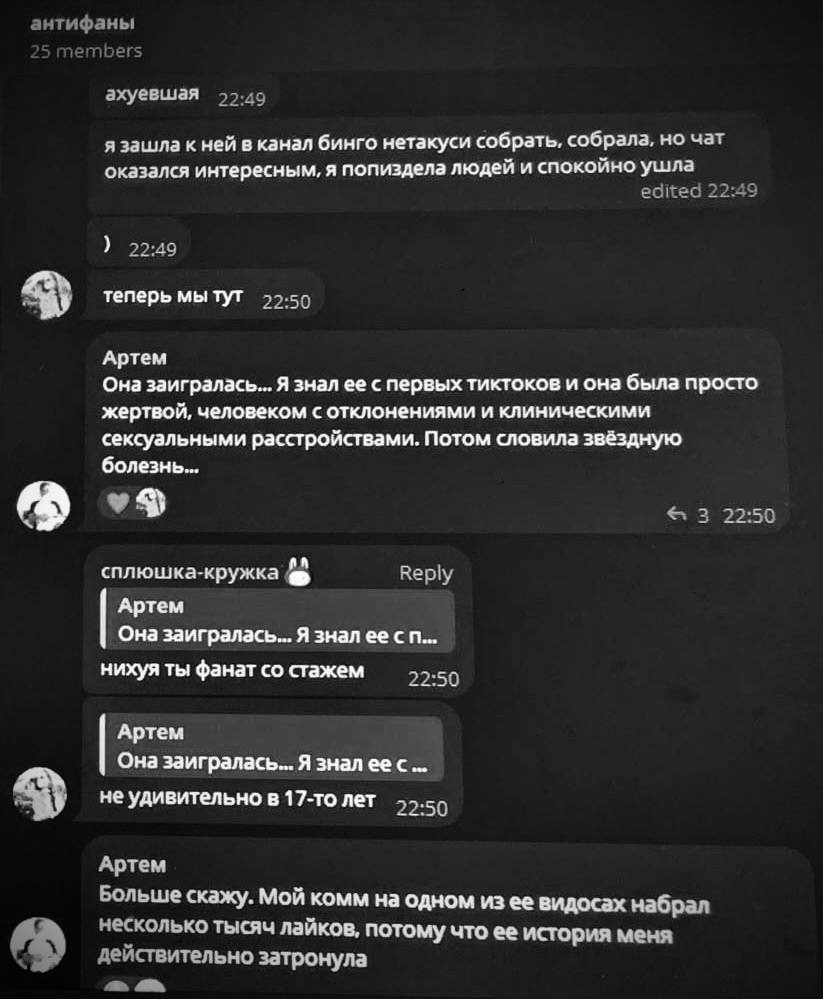Jump to quoted message above 'не удивительно'
Screen dimensions: 823x999
click(x=271, y=747)
